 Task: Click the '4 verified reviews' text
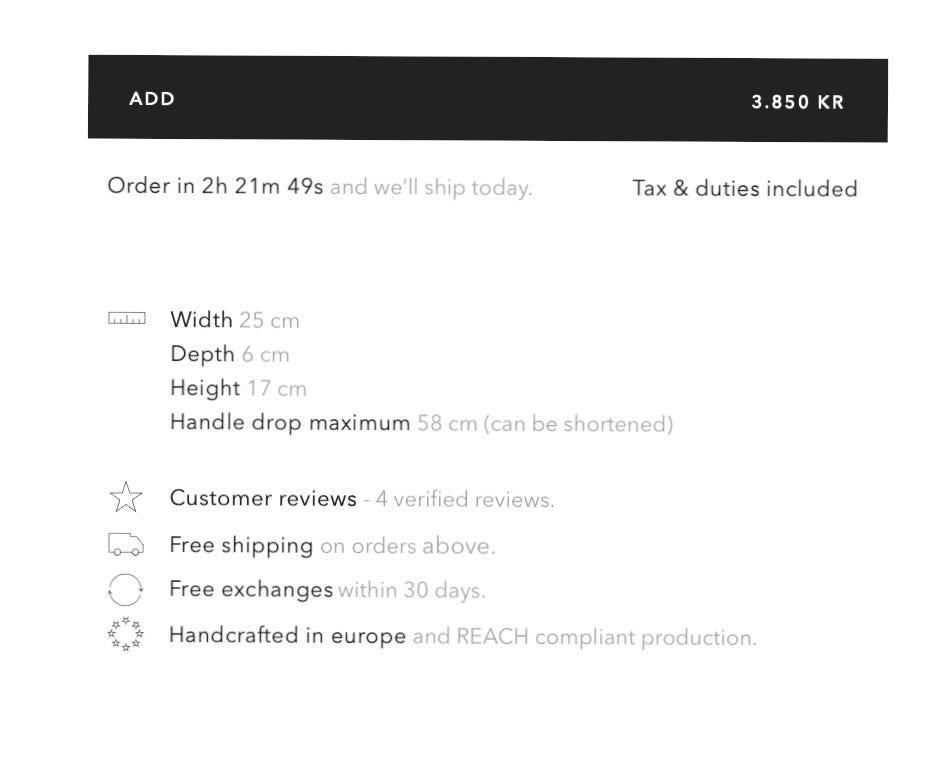tap(465, 499)
